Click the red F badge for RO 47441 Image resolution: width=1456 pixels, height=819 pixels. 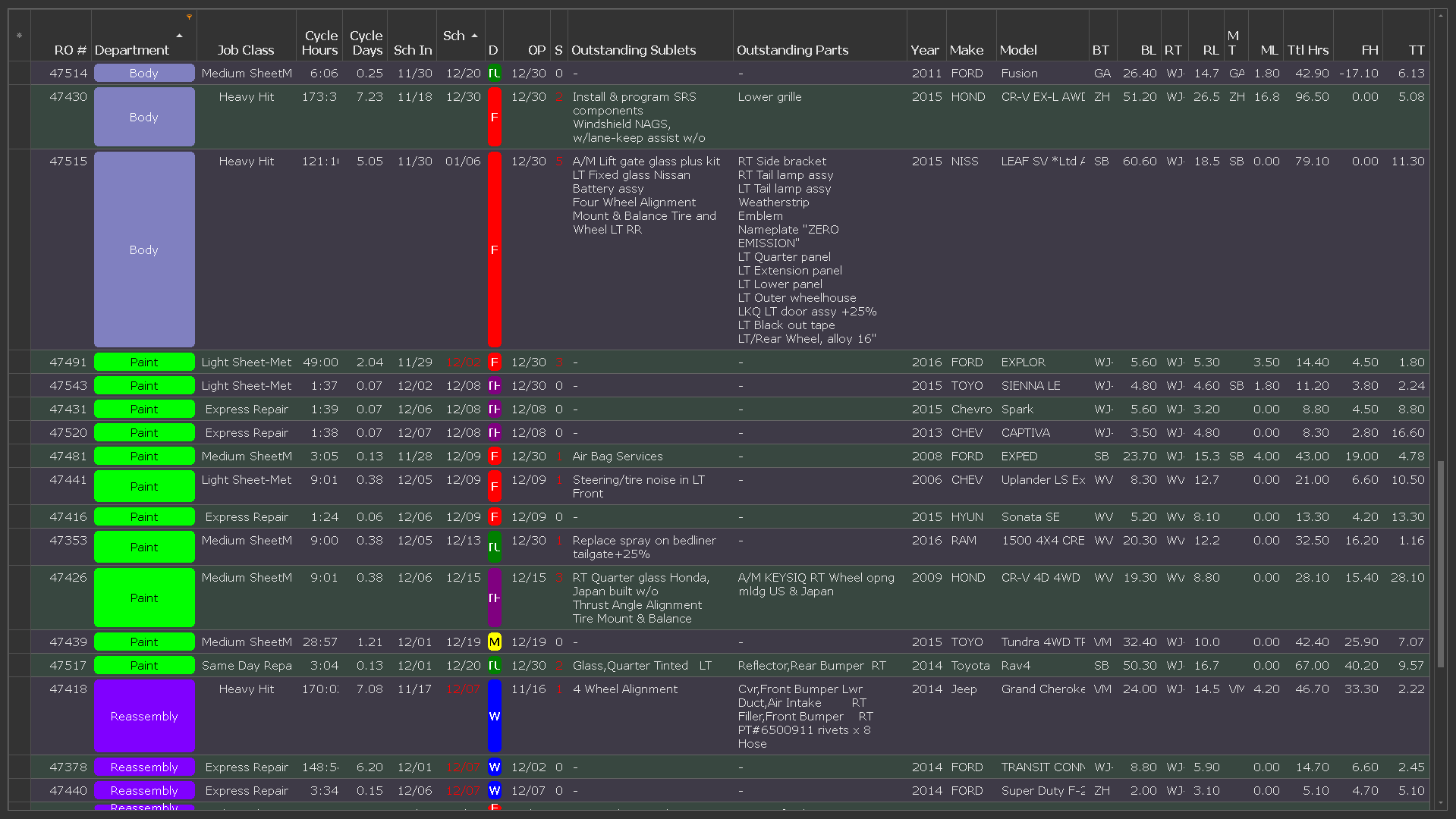point(494,486)
